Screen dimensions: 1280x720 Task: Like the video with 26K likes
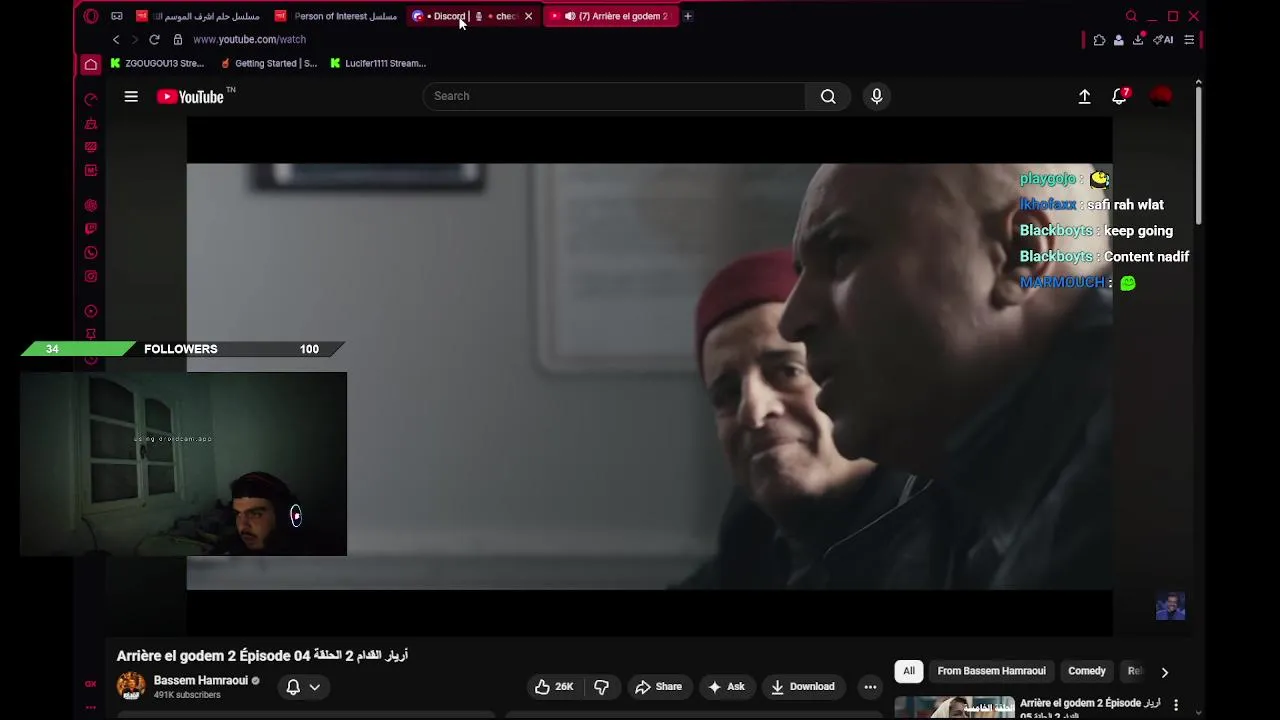(x=553, y=687)
